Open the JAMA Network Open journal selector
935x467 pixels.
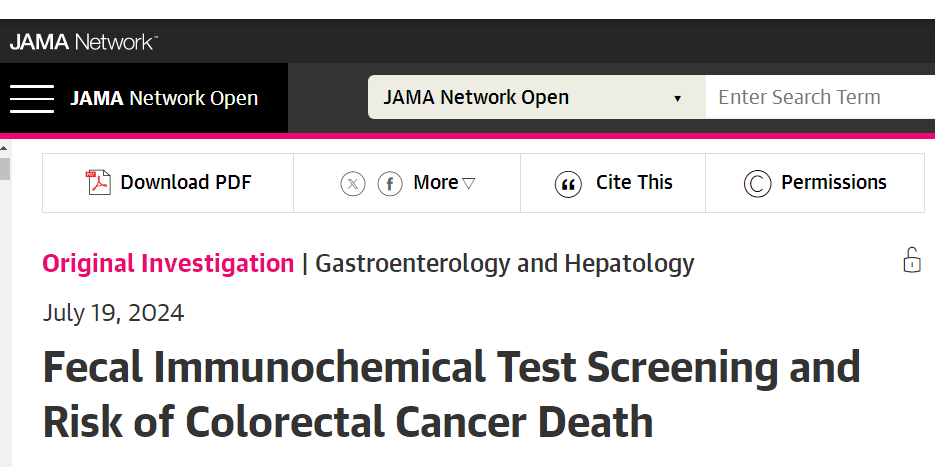point(537,97)
